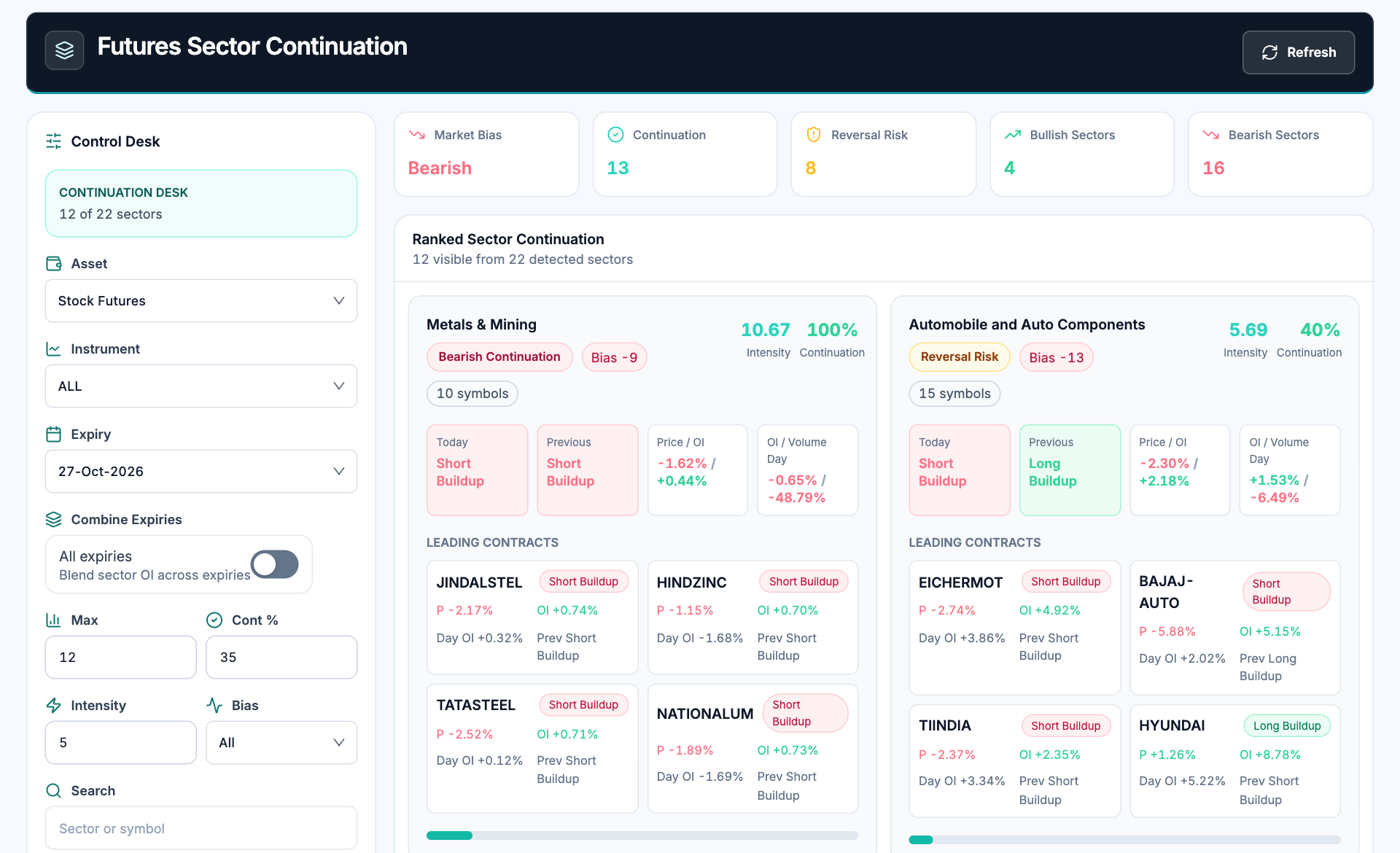Viewport: 1400px width, 853px height.
Task: Click the Bullish Sectors 4 stat card
Action: coord(1082,154)
